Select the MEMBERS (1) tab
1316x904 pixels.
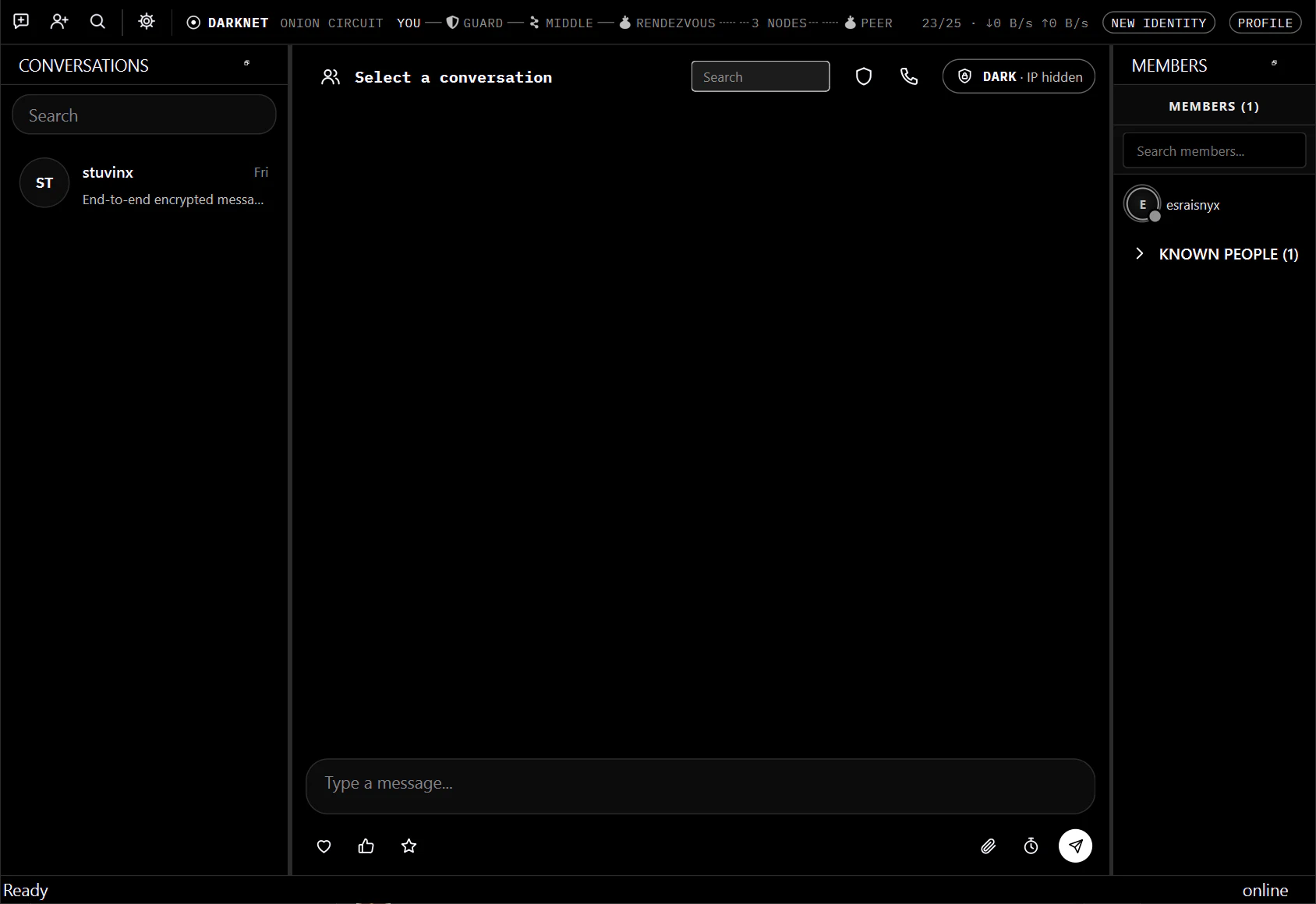[1214, 106]
